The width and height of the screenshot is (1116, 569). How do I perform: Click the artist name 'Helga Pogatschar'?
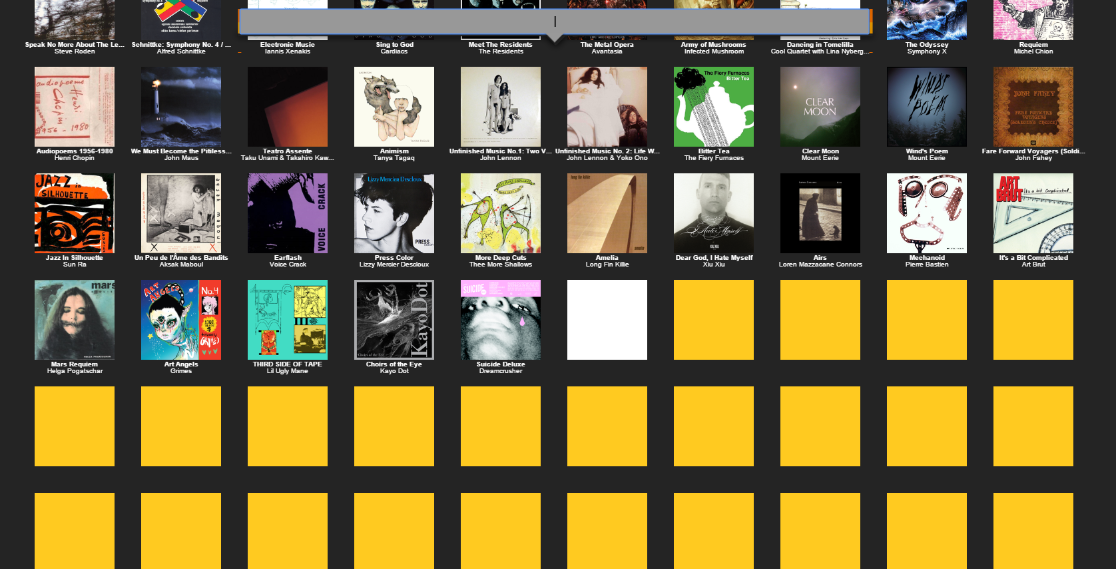tap(75, 371)
